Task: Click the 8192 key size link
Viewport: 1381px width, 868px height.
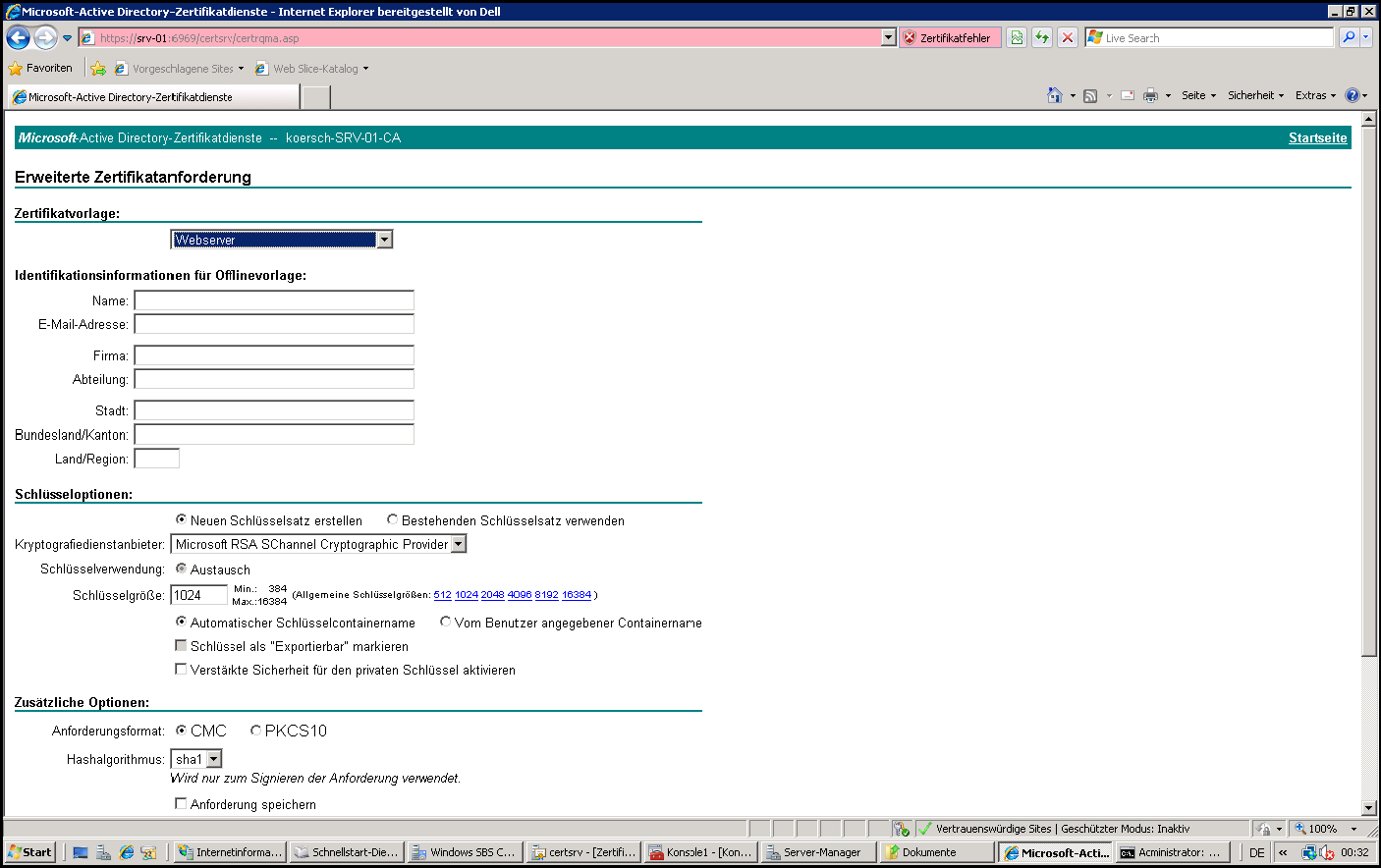Action: pyautogui.click(x=546, y=595)
